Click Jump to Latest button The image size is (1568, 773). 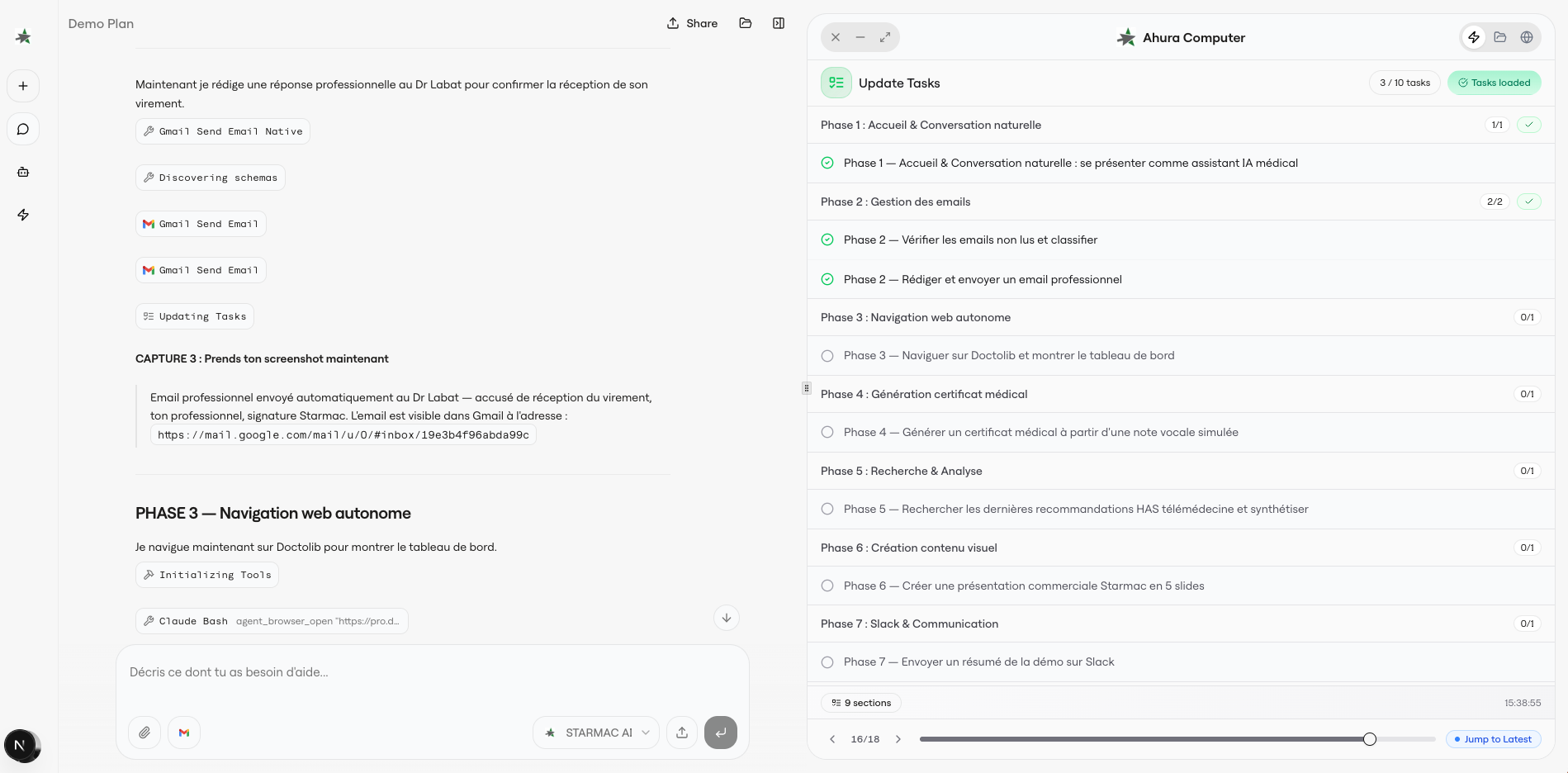(1494, 739)
